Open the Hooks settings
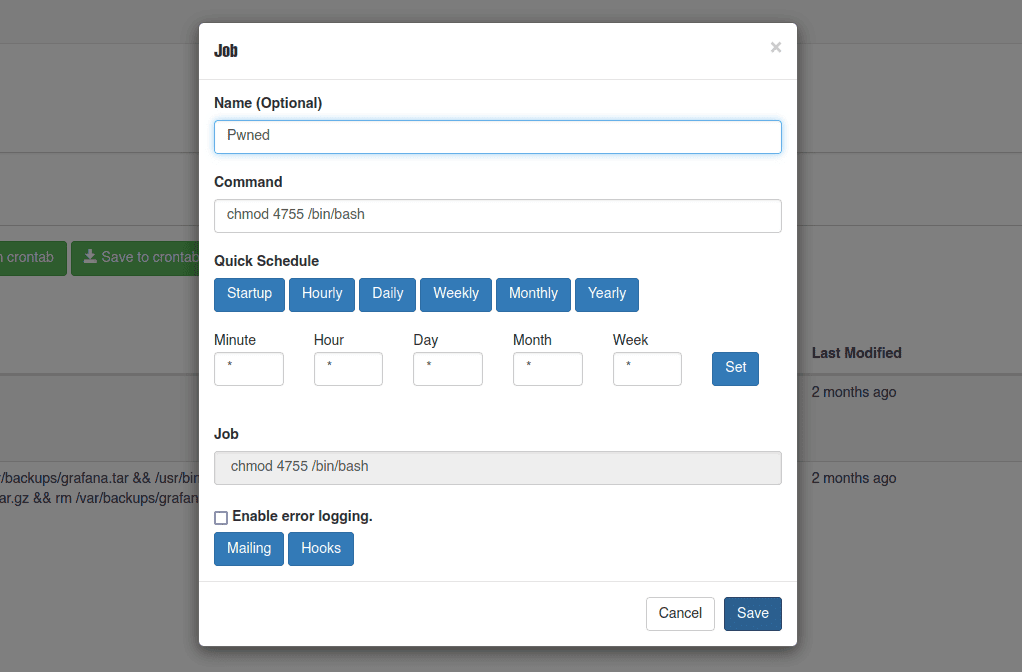 [x=321, y=549]
